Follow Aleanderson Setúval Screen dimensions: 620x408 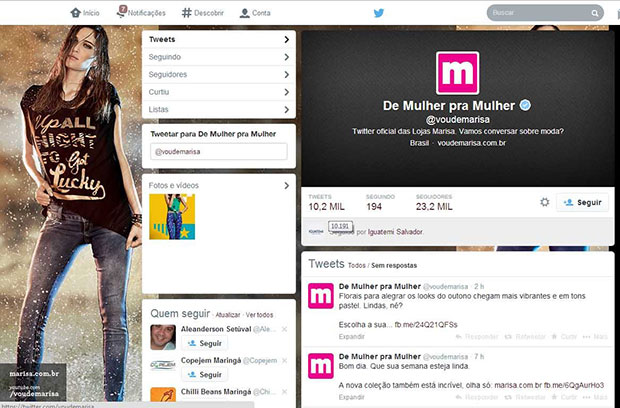tap(204, 343)
